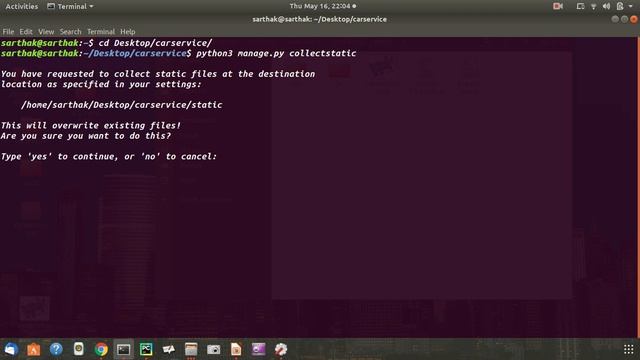Click the volume speaker indicator
This screenshot has height=360, width=640.
[606, 6]
